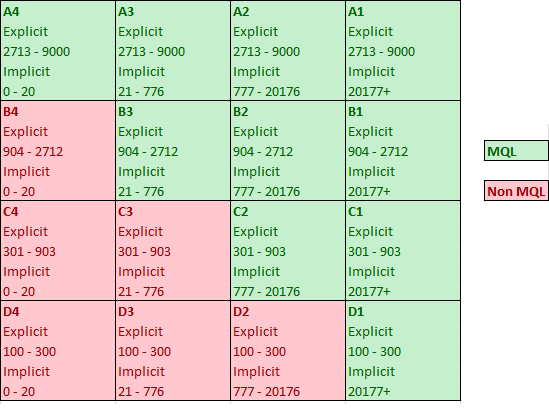Viewport: 549px width, 410px height.
Task: Click the red Non MQL legend swatch
Action: point(516,191)
